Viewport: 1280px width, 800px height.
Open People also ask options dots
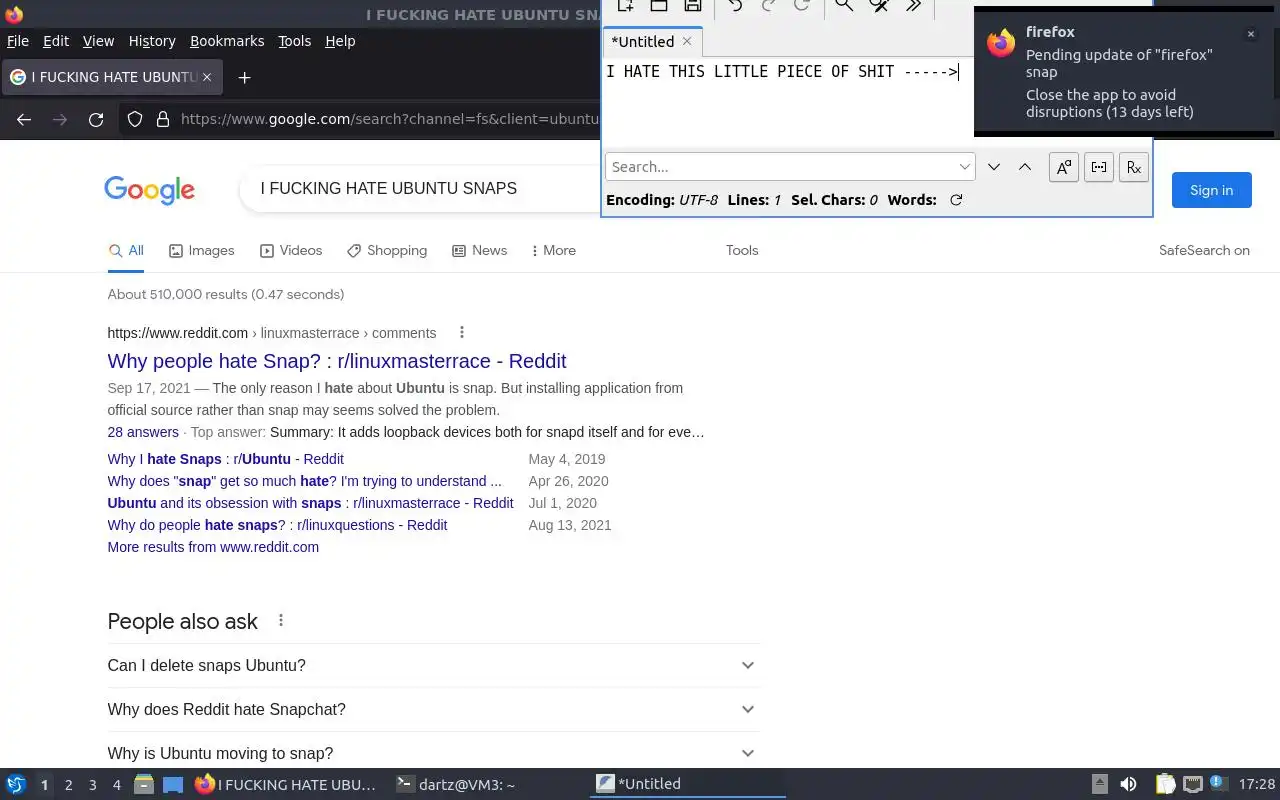[281, 621]
